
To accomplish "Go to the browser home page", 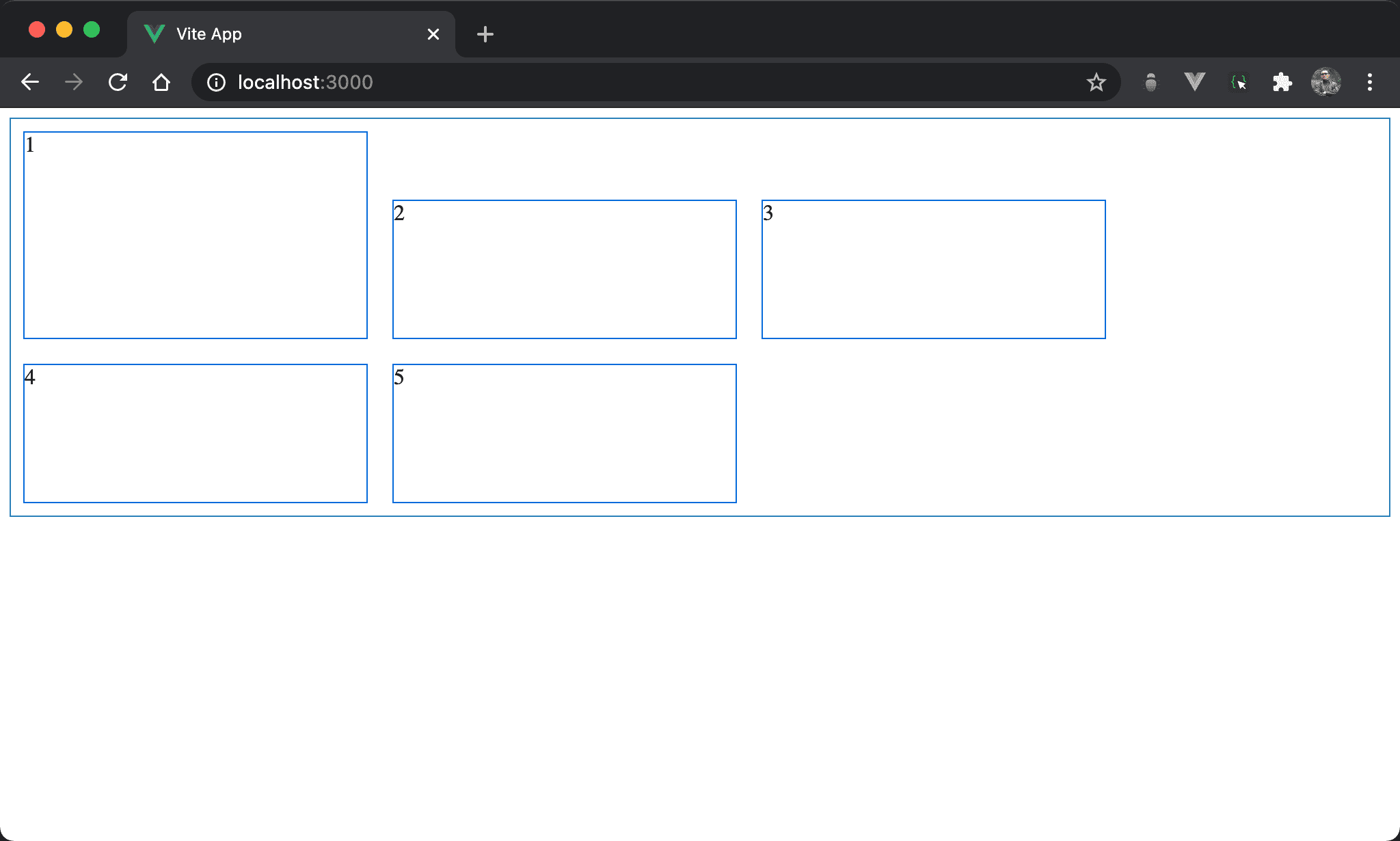I will 161,82.
